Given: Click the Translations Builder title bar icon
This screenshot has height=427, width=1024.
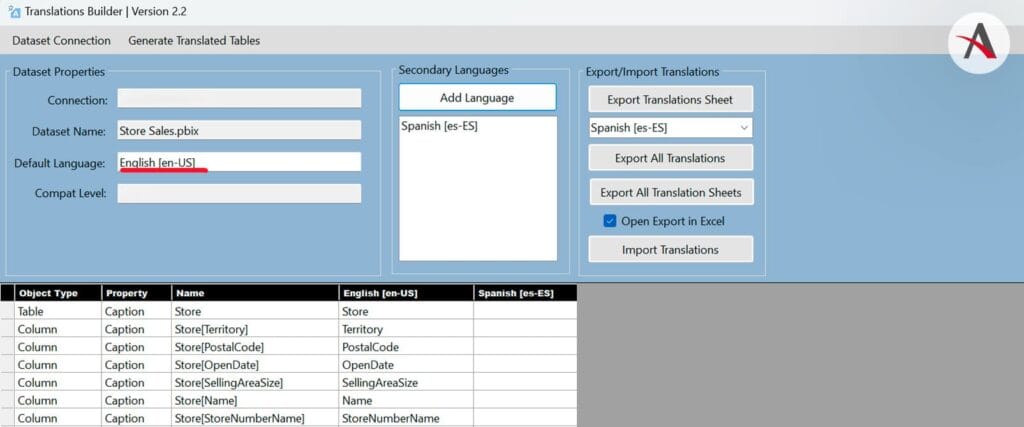Looking at the screenshot, I should [x=14, y=11].
